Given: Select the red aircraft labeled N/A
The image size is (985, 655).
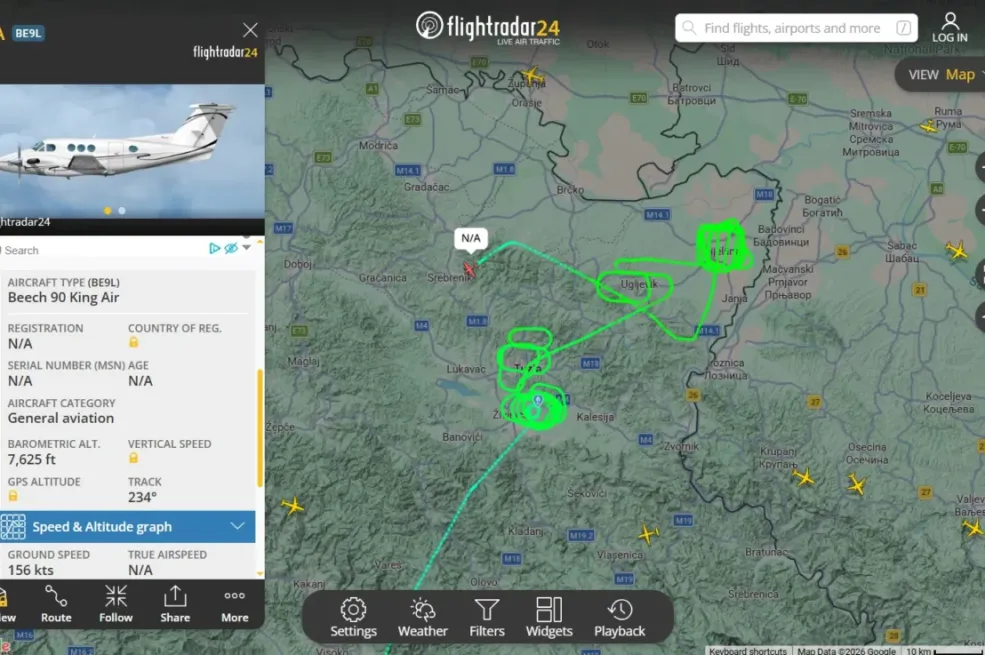Looking at the screenshot, I should [469, 269].
